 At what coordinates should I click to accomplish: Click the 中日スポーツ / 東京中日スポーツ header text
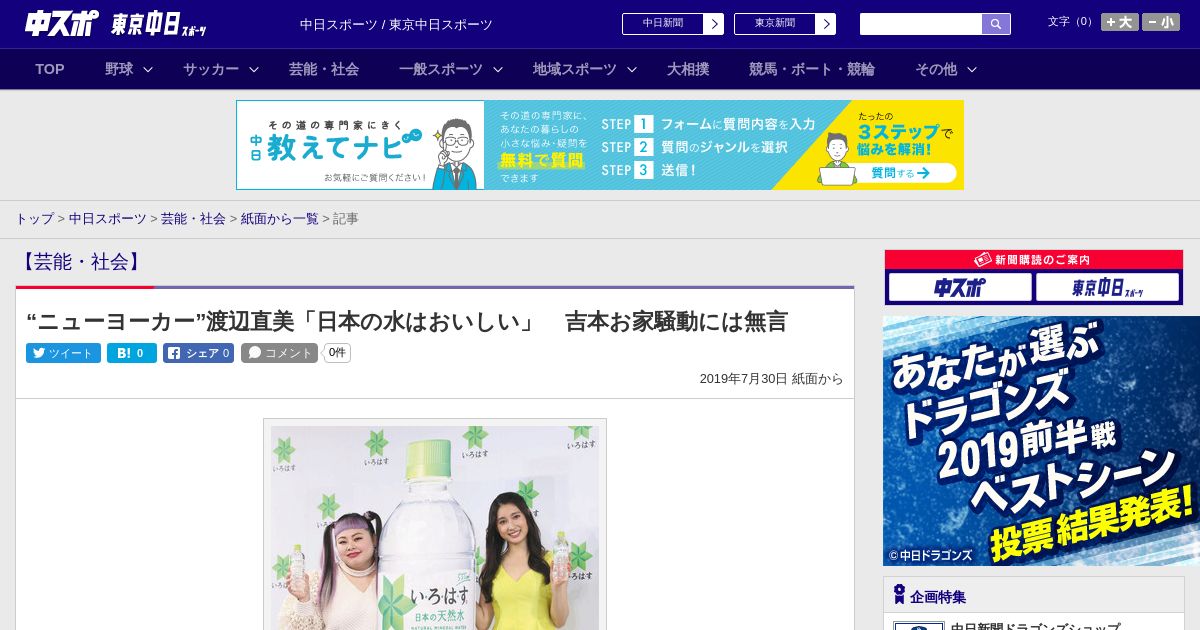pyautogui.click(x=396, y=24)
